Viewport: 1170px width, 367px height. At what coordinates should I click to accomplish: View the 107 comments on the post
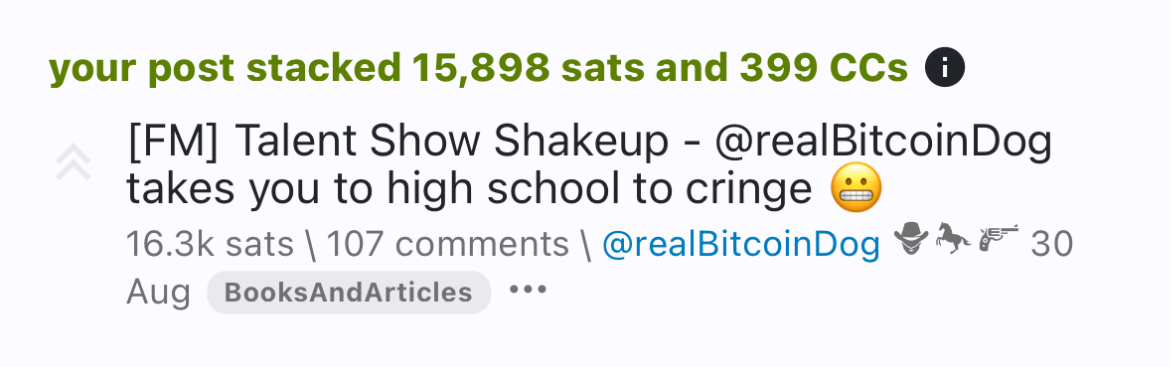pos(448,245)
